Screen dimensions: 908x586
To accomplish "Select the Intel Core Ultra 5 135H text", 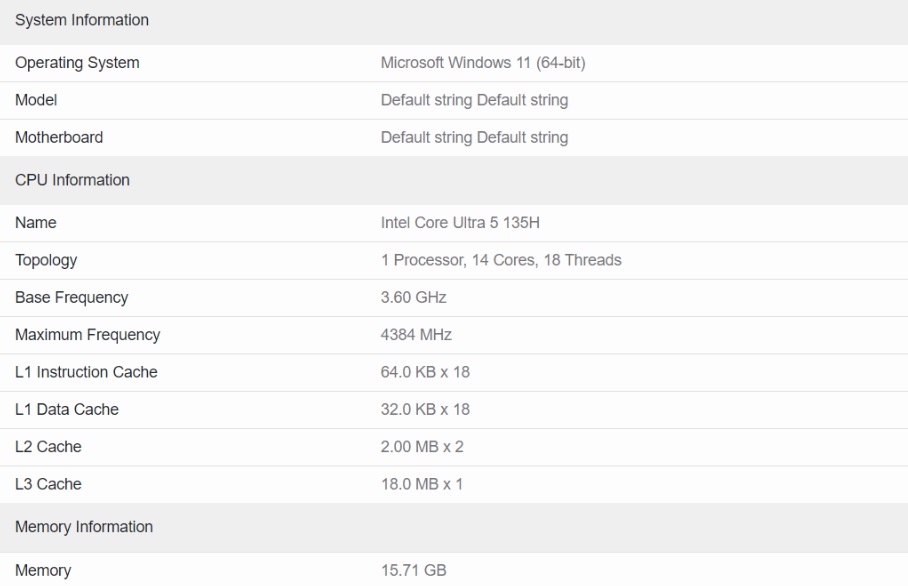I will 460,223.
